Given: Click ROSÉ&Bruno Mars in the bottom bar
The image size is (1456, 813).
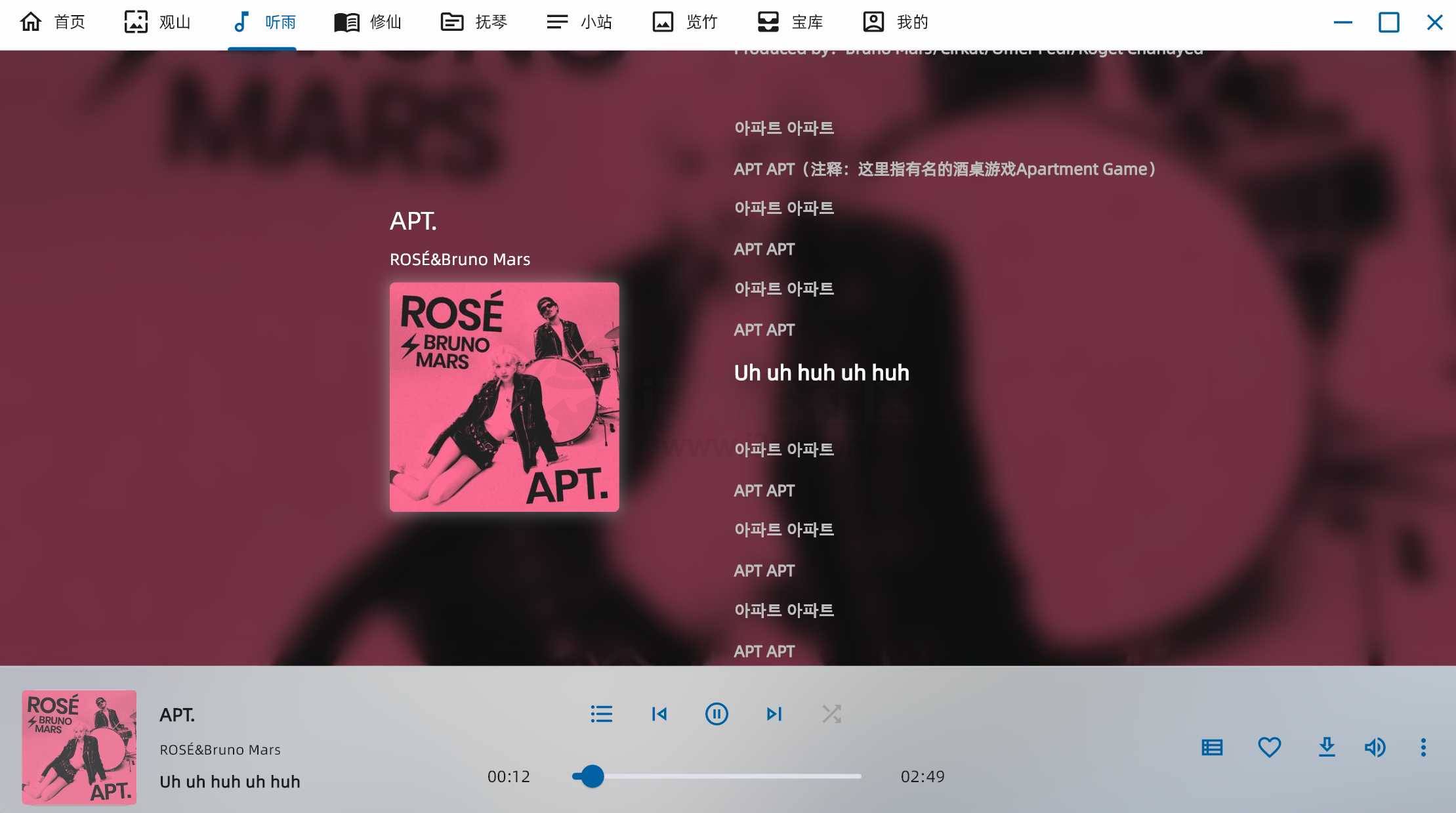Looking at the screenshot, I should (x=220, y=749).
